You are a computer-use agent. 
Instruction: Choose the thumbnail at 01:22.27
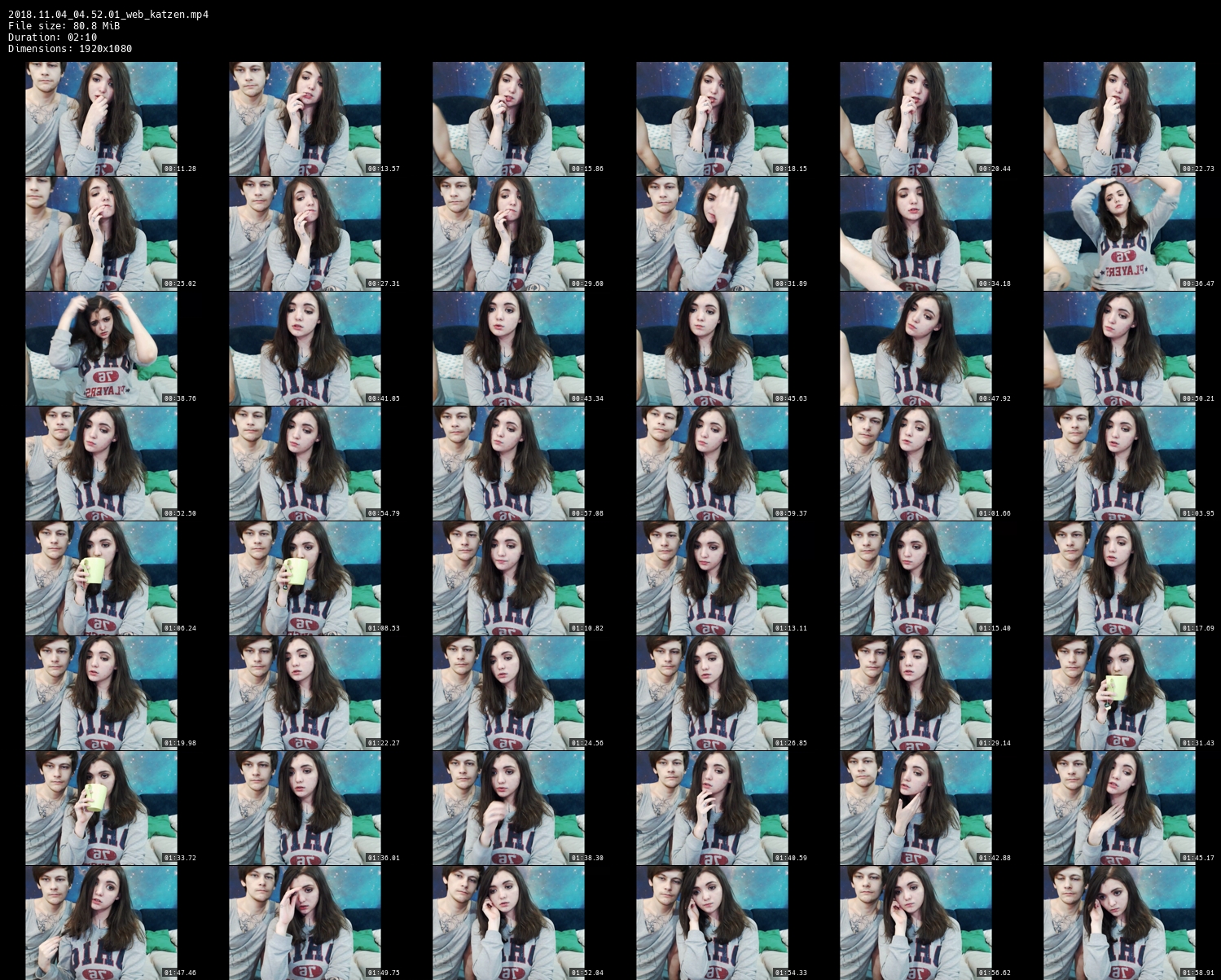click(305, 693)
